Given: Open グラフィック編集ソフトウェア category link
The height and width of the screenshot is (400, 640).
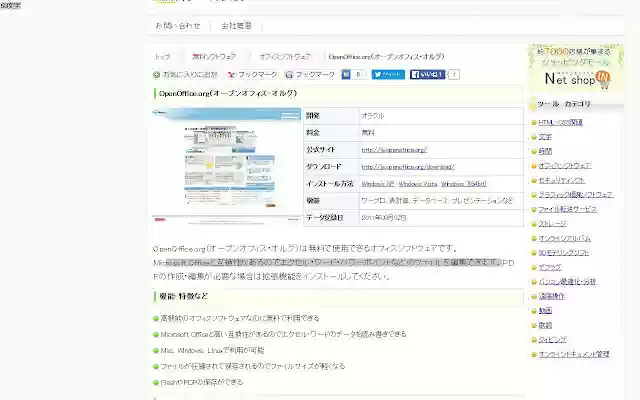Looking at the screenshot, I should (x=576, y=195).
